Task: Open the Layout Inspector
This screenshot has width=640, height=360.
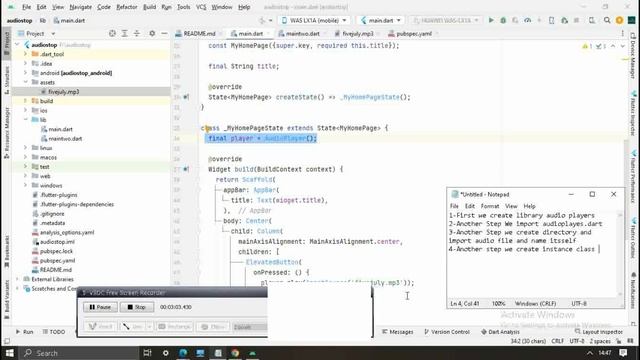Action: 598,332
